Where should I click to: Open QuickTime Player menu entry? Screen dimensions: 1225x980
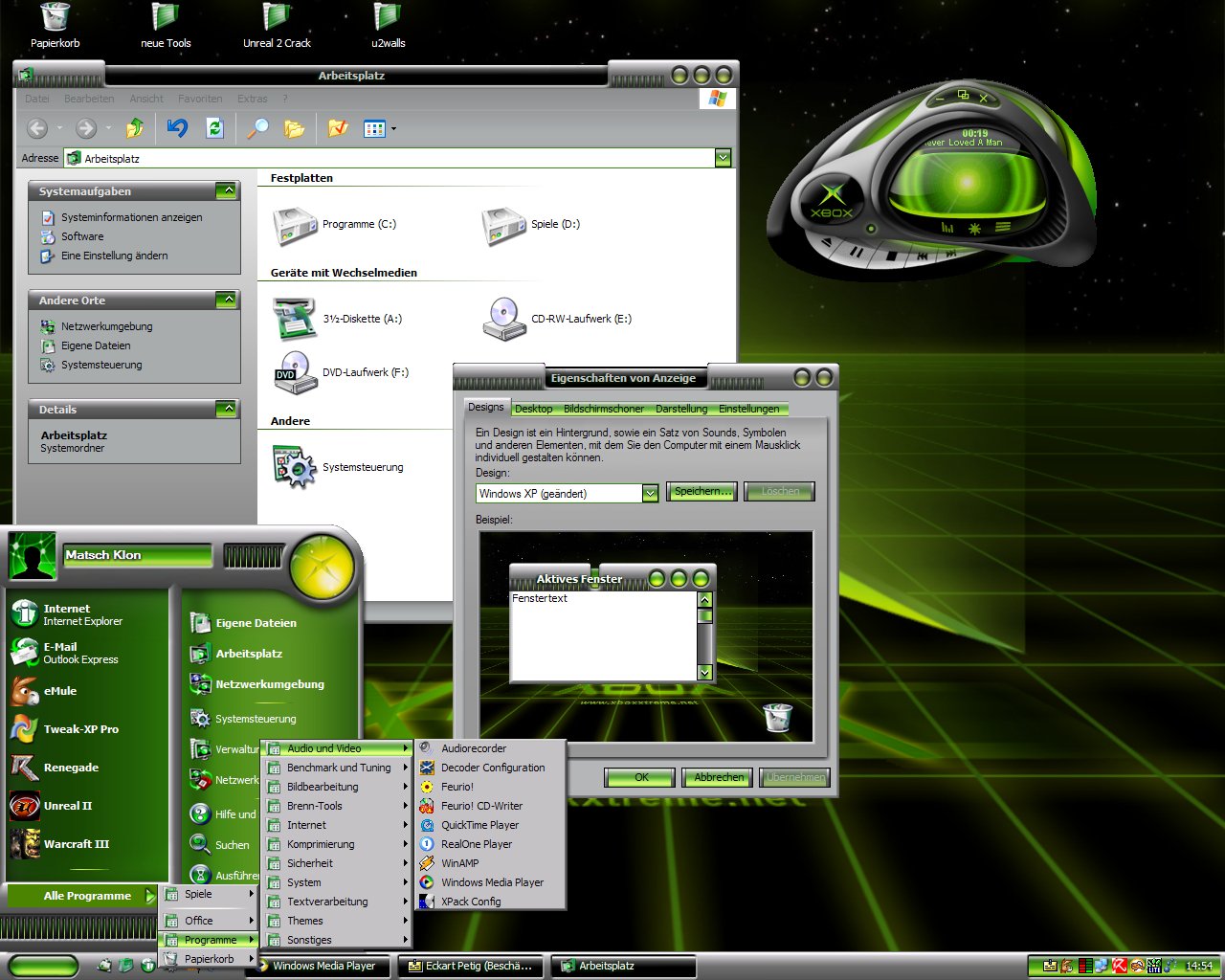[x=491, y=825]
